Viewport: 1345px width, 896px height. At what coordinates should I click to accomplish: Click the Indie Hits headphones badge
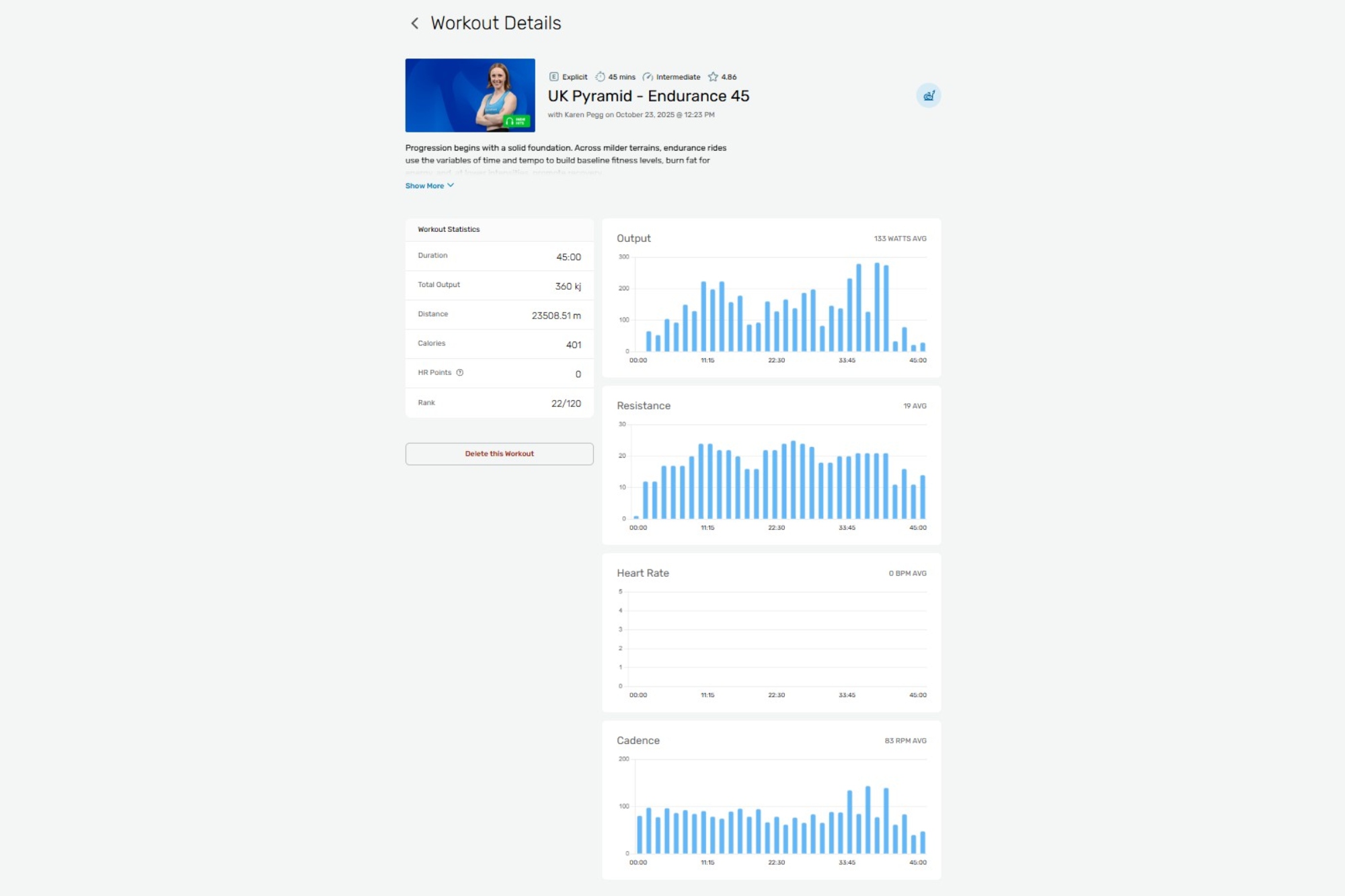click(x=516, y=121)
